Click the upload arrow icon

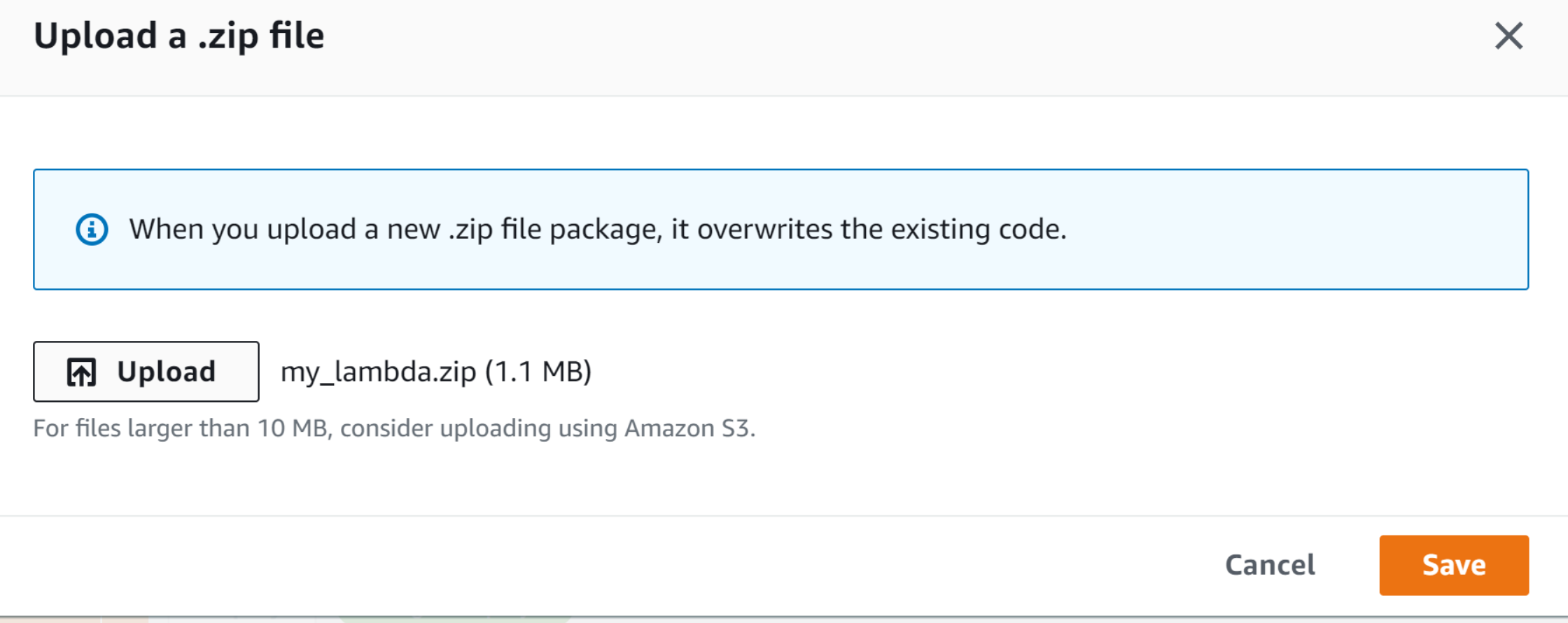(81, 372)
